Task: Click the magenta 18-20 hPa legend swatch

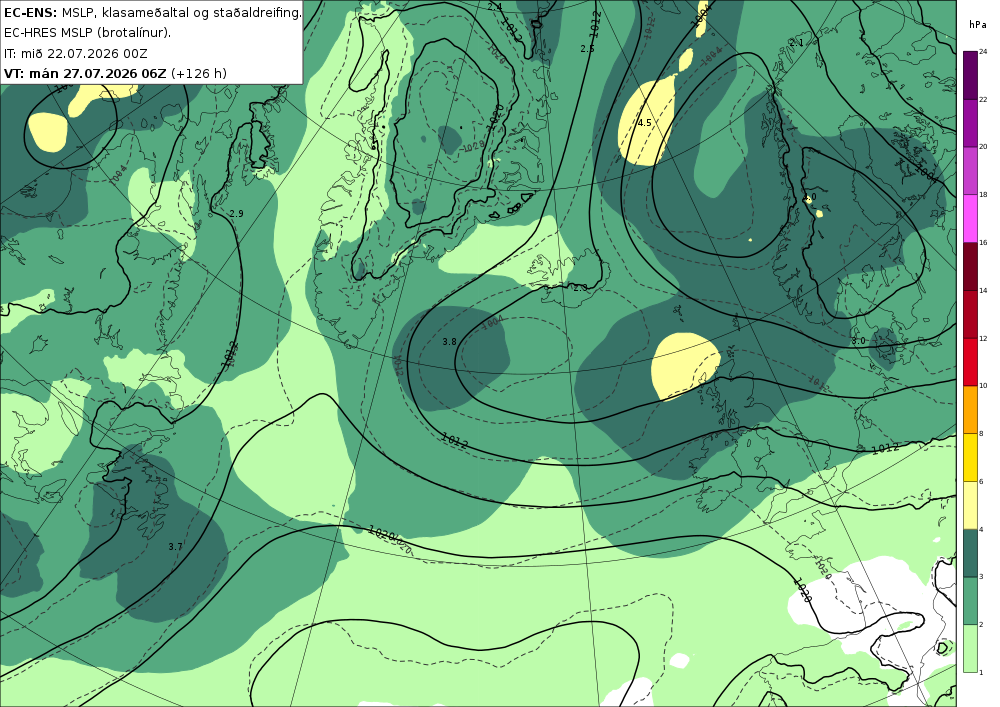Action: 970,170
